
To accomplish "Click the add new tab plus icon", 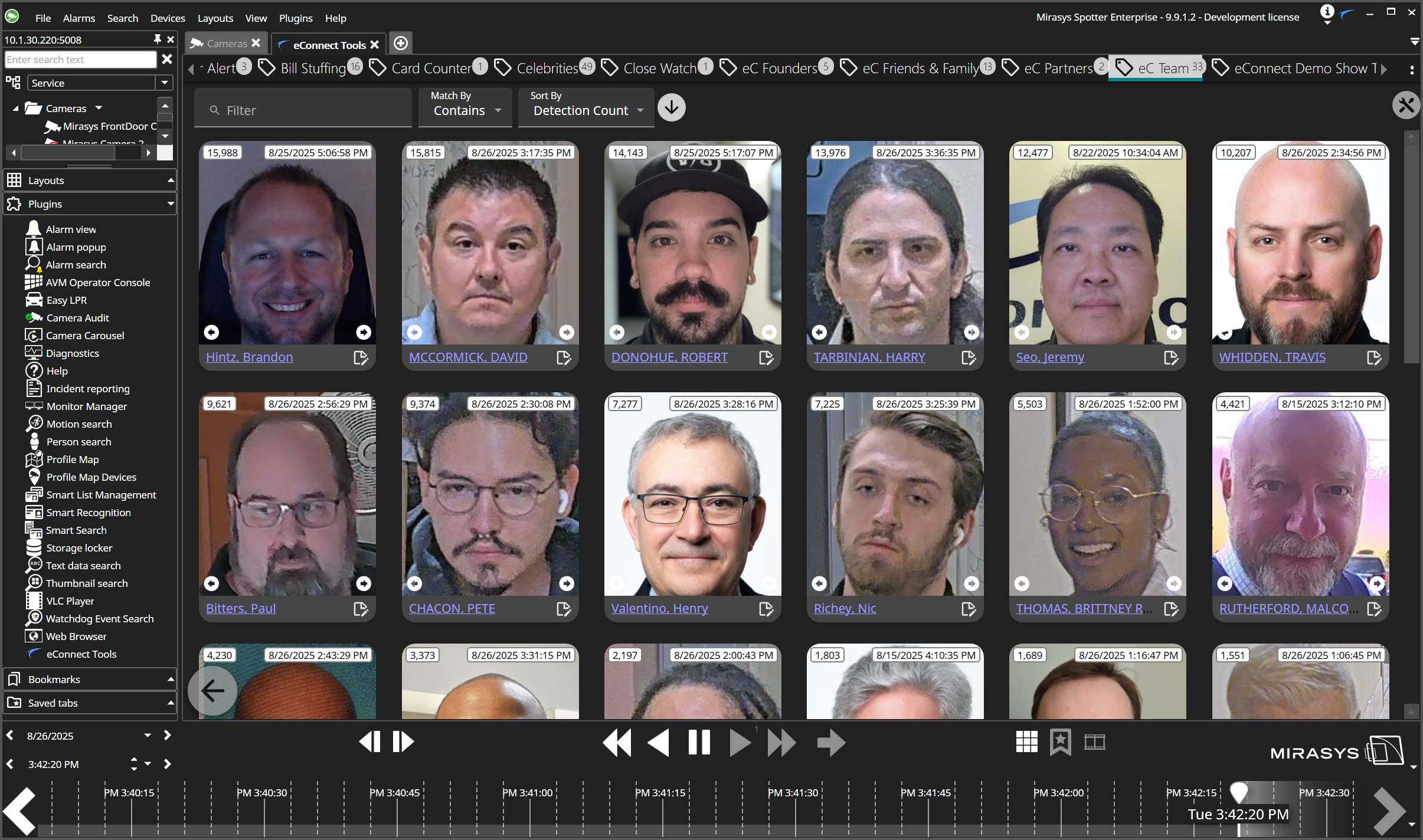I will click(x=400, y=44).
